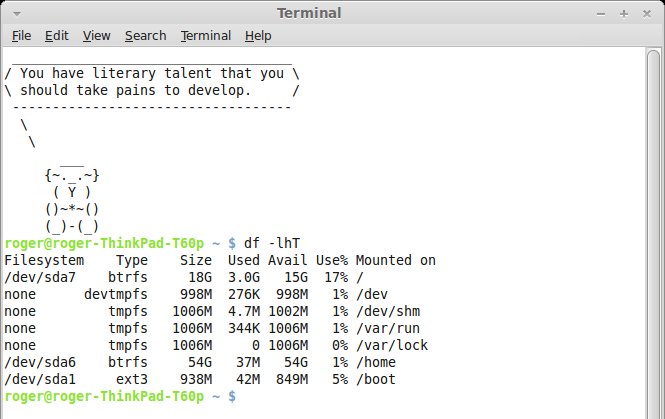The height and width of the screenshot is (419, 665).
Task: Click the 'Mounted on' column header
Action: pos(395,261)
